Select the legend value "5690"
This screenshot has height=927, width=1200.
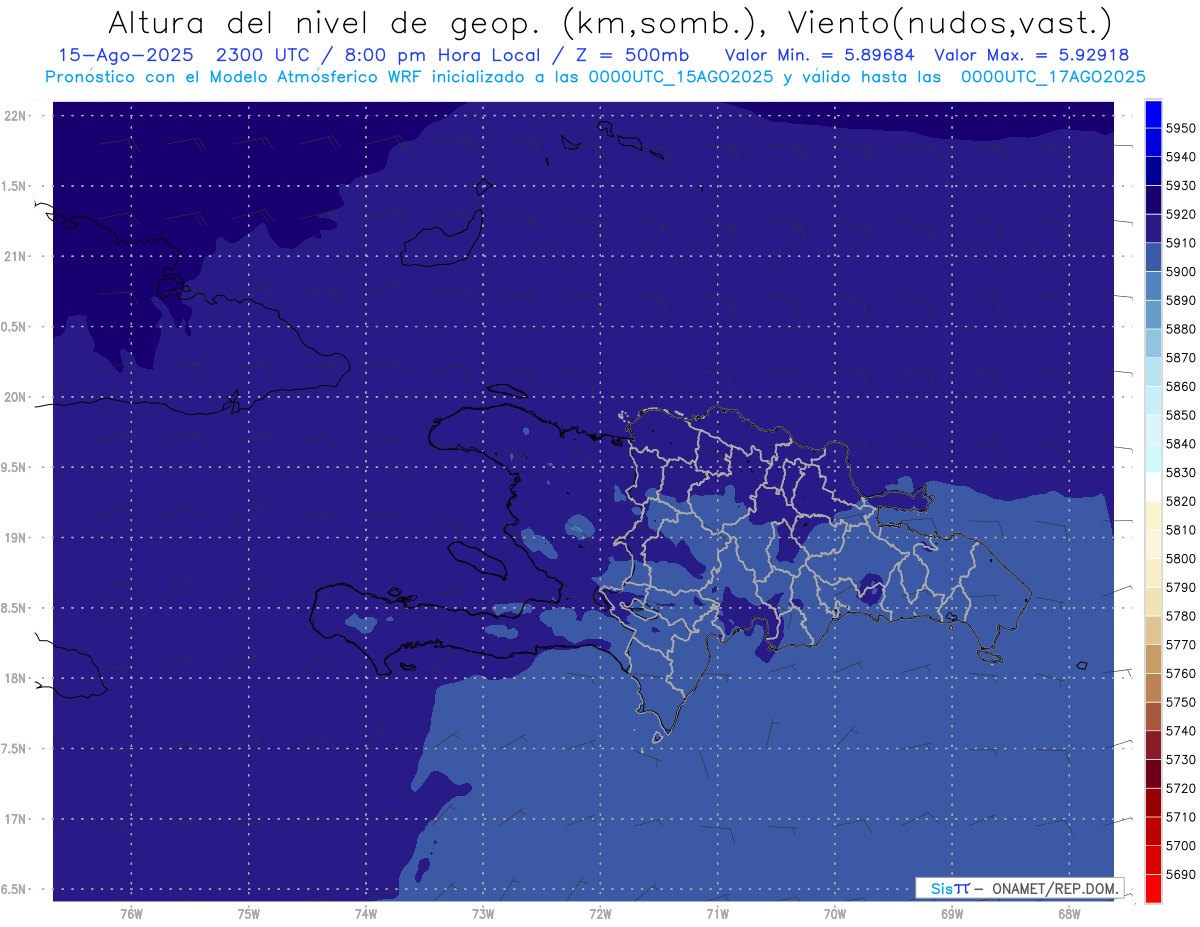tap(1180, 874)
